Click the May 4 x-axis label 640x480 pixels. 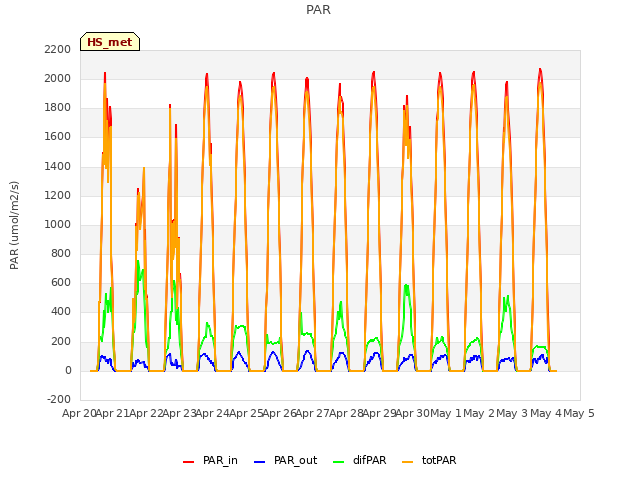click(x=546, y=413)
